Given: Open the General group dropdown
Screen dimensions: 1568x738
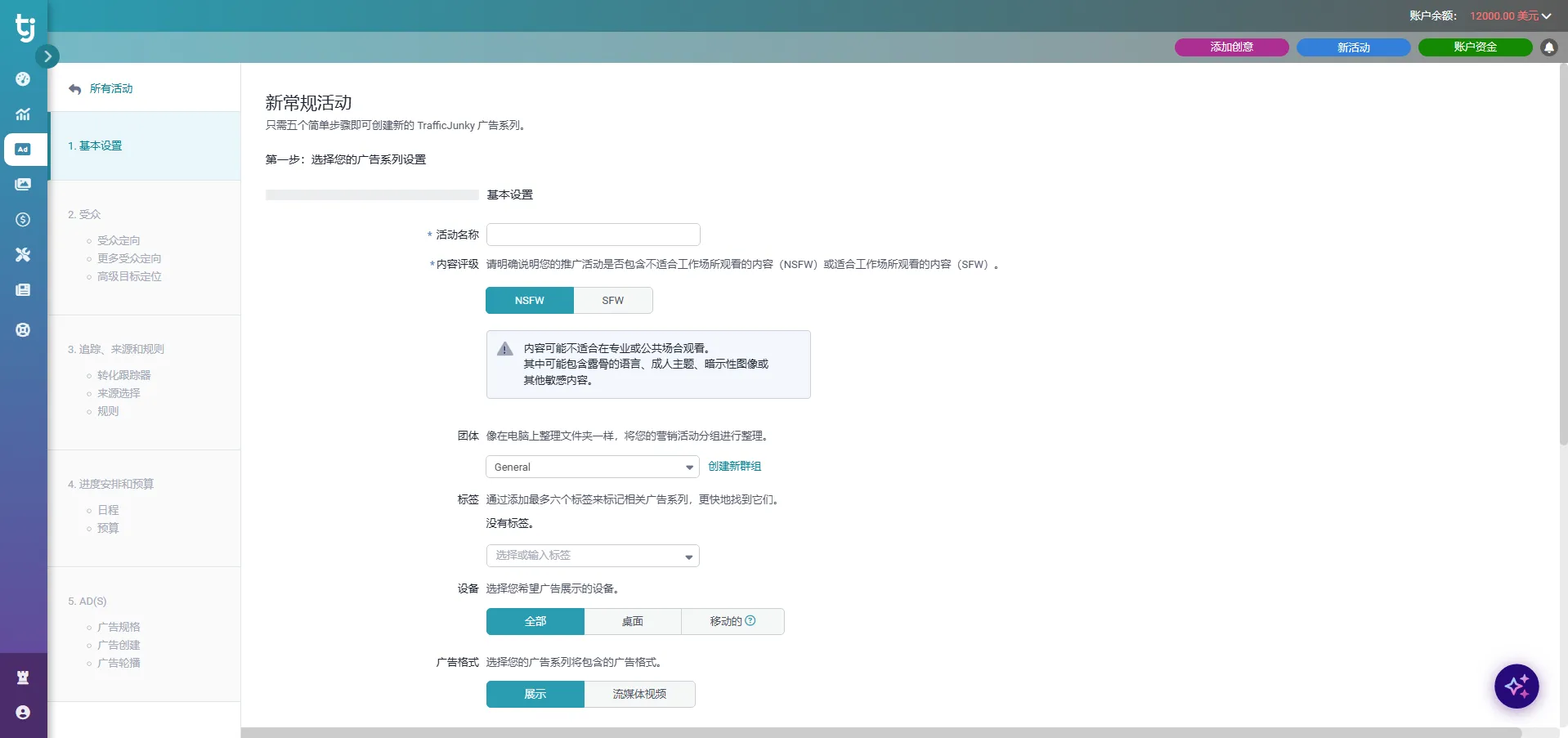Looking at the screenshot, I should (x=593, y=467).
